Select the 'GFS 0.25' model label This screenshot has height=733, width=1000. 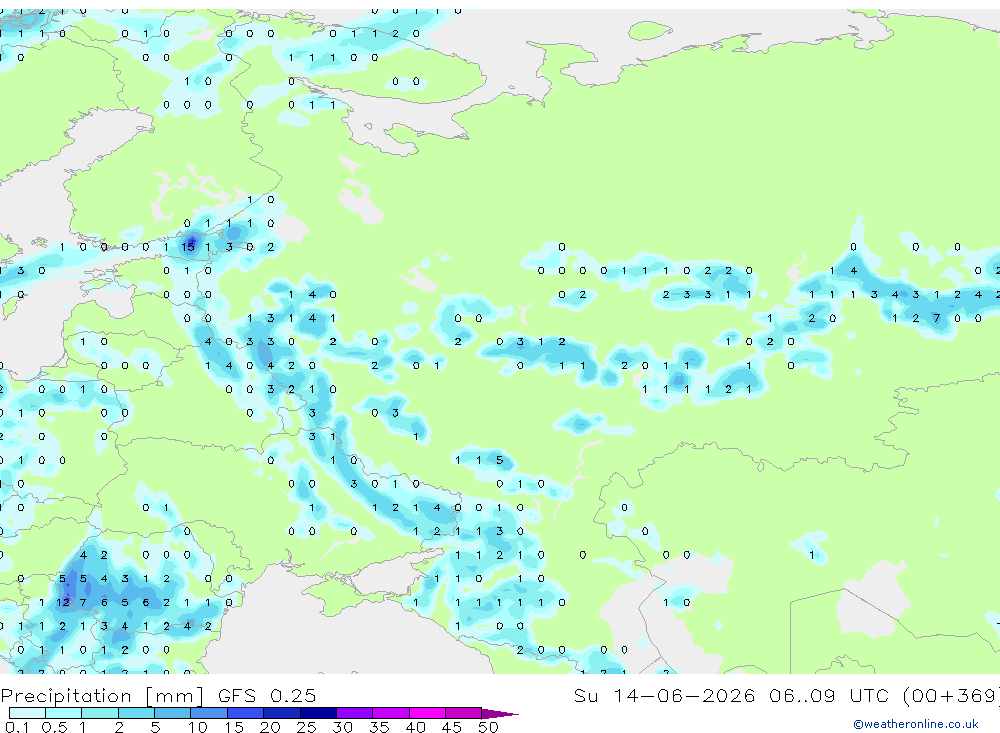click(267, 695)
